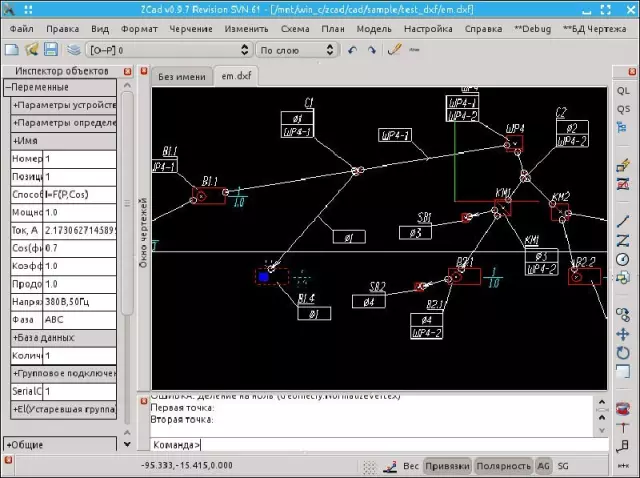
Task: Click the Redo arrow in toolbar
Action: click(x=372, y=49)
